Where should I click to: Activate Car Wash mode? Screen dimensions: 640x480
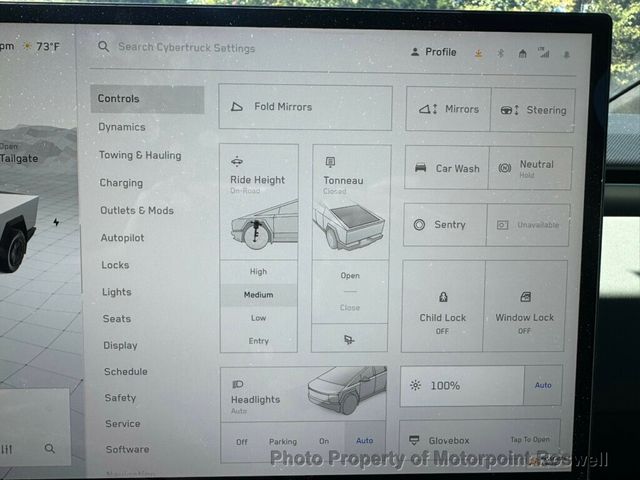(x=446, y=168)
